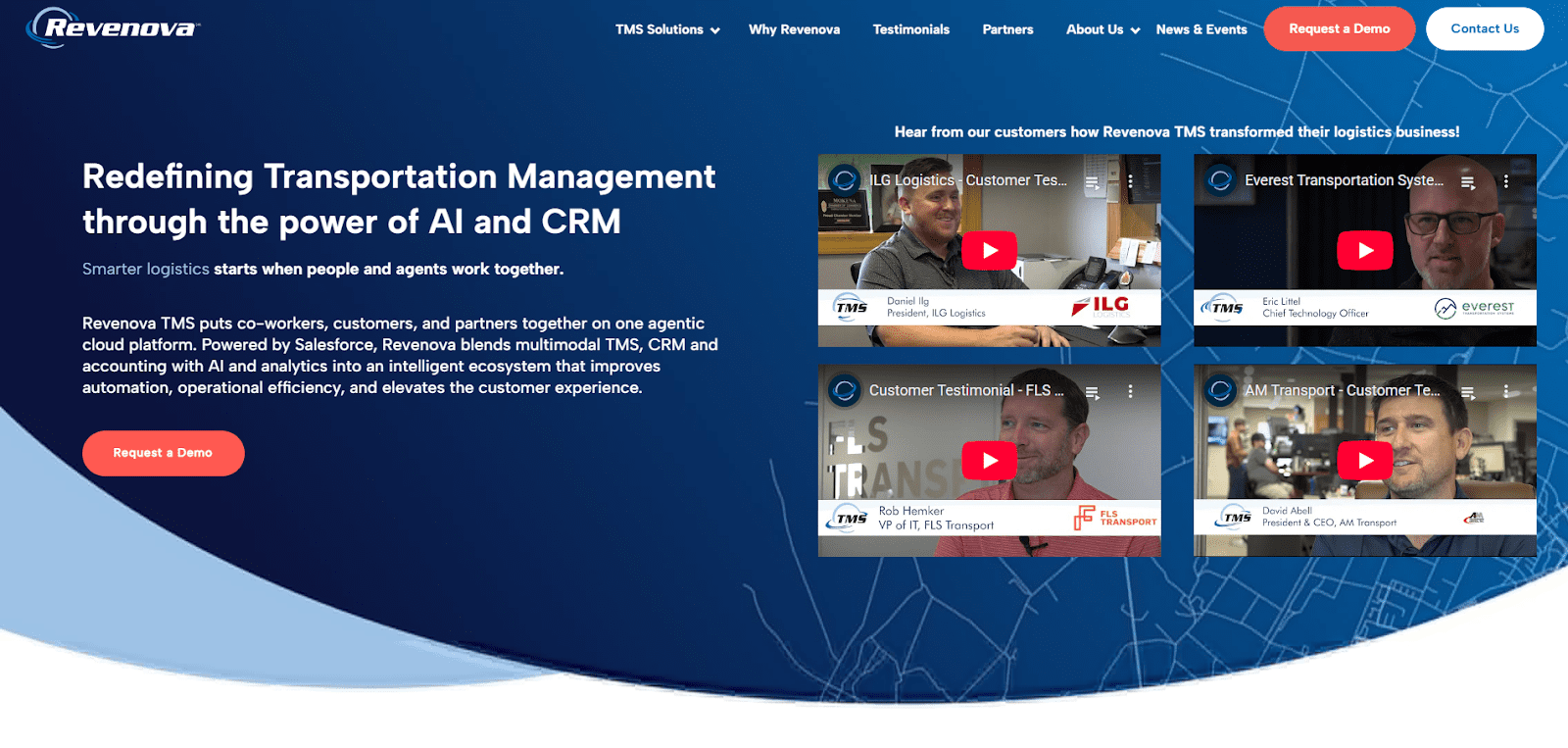Click Request a Demo in header
The height and width of the screenshot is (748, 1568).
(x=1339, y=28)
